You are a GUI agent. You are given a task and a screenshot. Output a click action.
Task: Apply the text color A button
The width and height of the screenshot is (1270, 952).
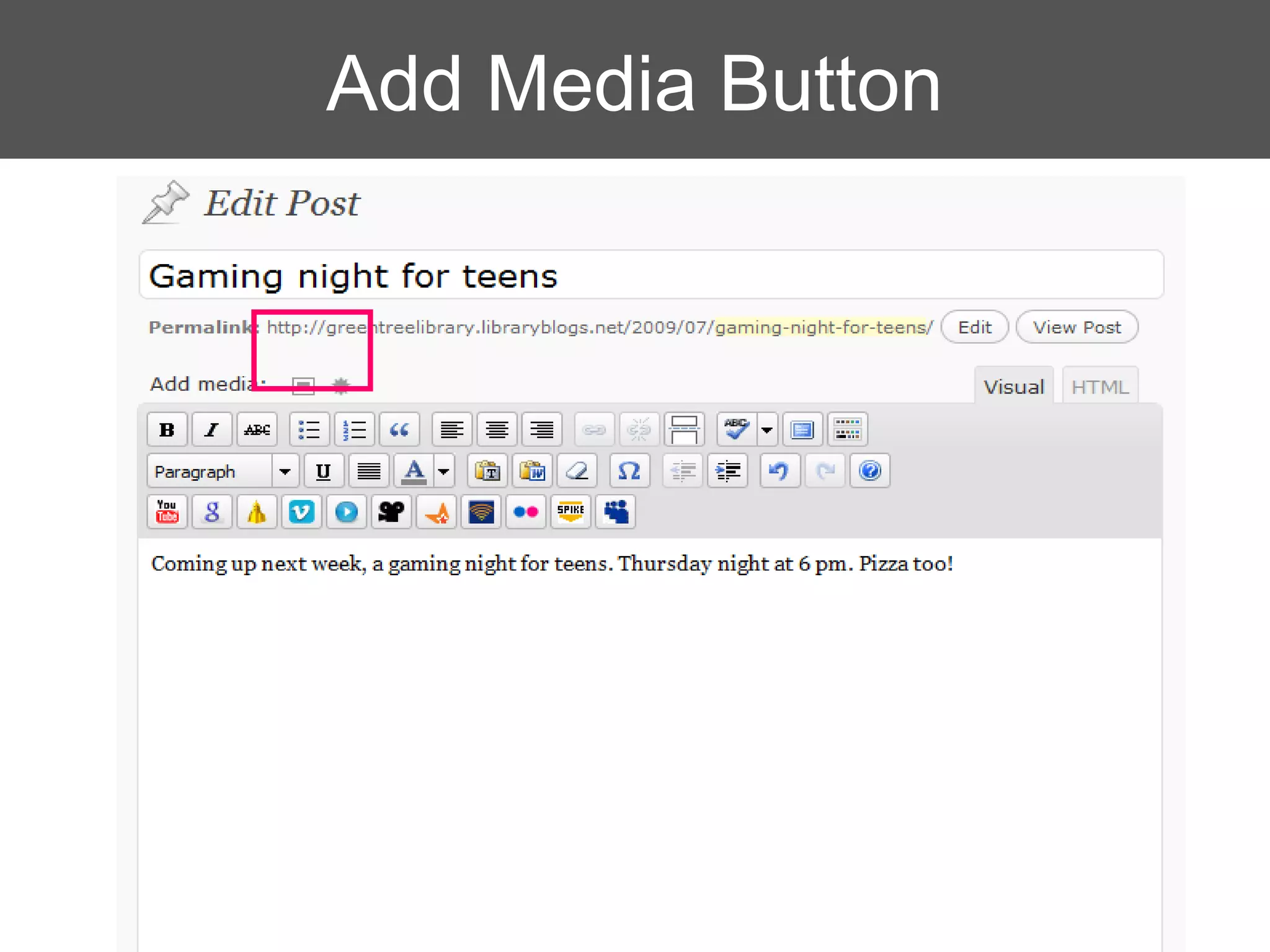414,472
